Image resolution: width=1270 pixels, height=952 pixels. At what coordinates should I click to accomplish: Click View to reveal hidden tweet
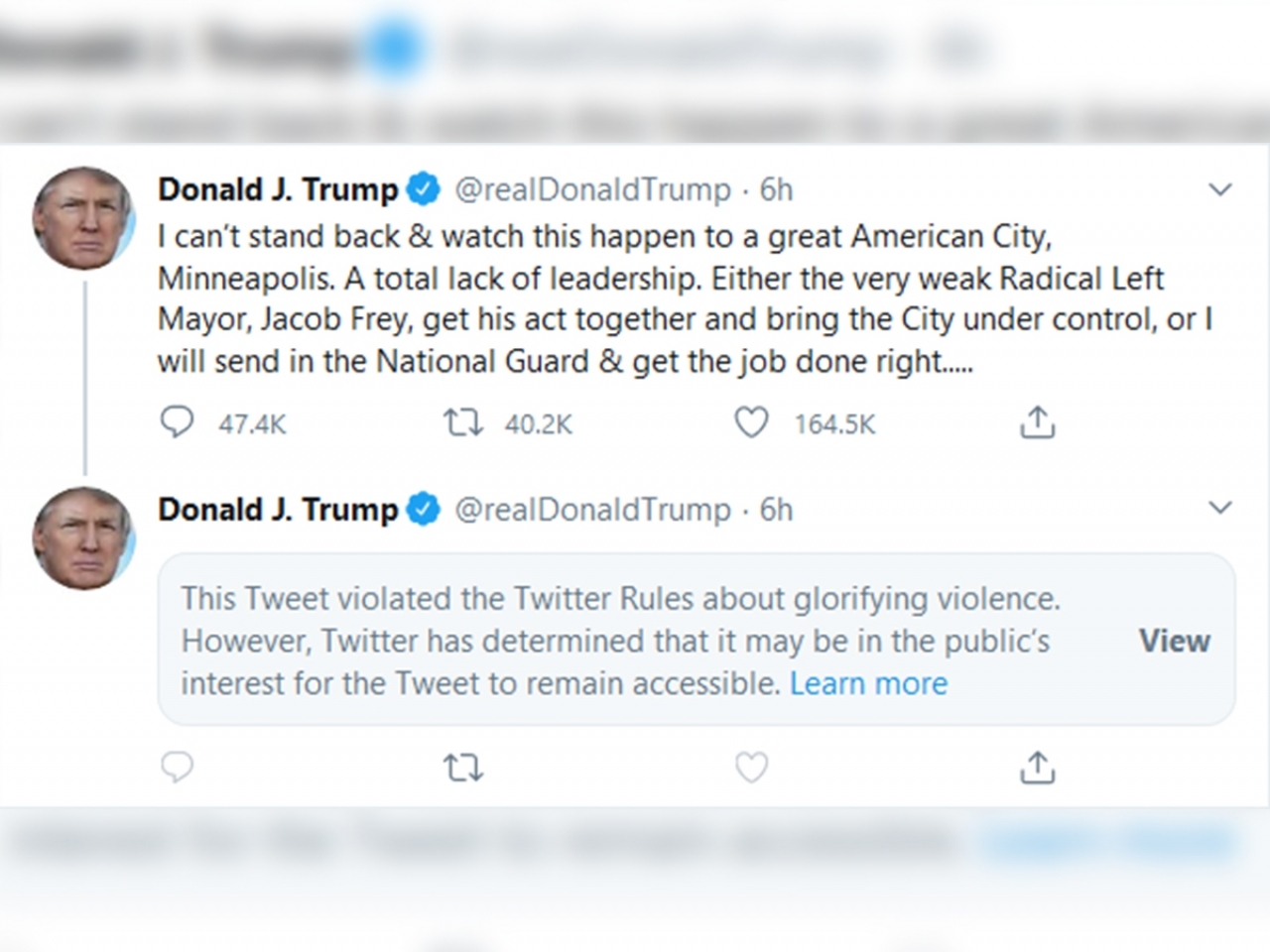[x=1174, y=641]
